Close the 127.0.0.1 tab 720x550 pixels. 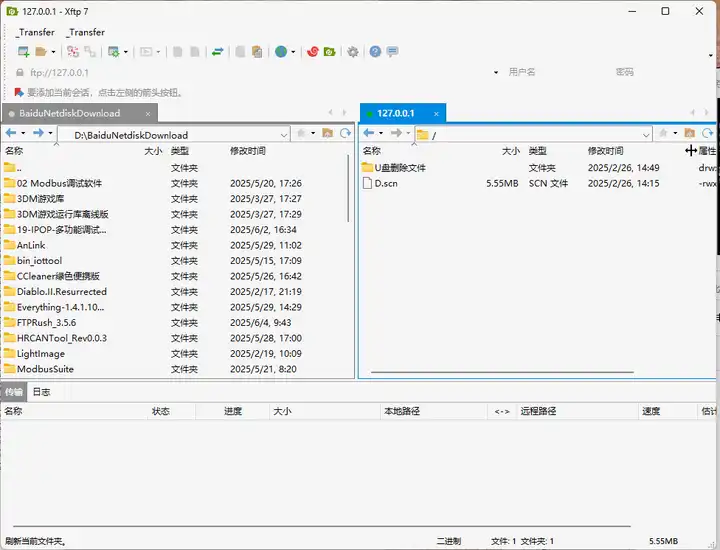click(x=436, y=114)
